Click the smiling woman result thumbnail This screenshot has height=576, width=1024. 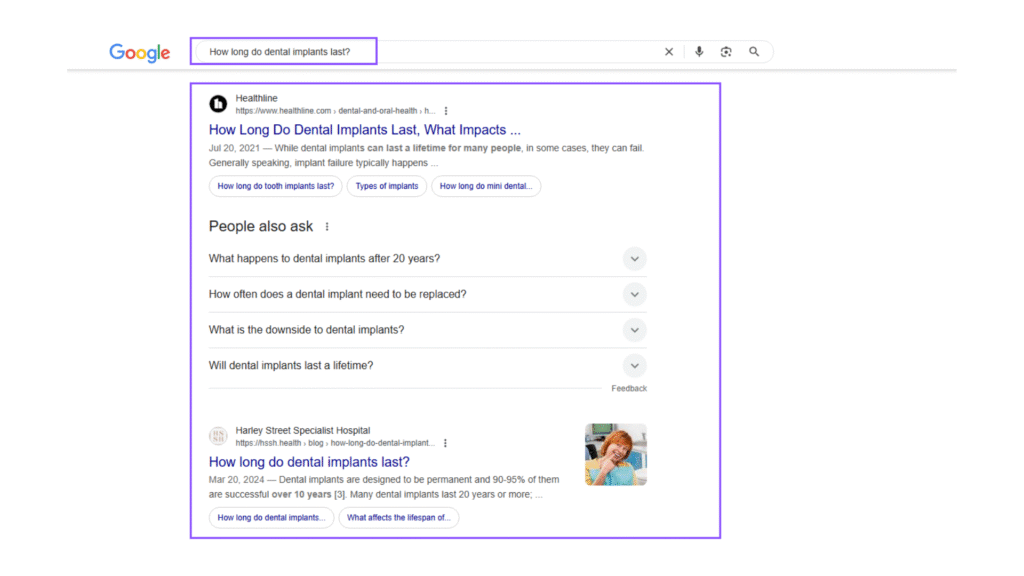[616, 455]
